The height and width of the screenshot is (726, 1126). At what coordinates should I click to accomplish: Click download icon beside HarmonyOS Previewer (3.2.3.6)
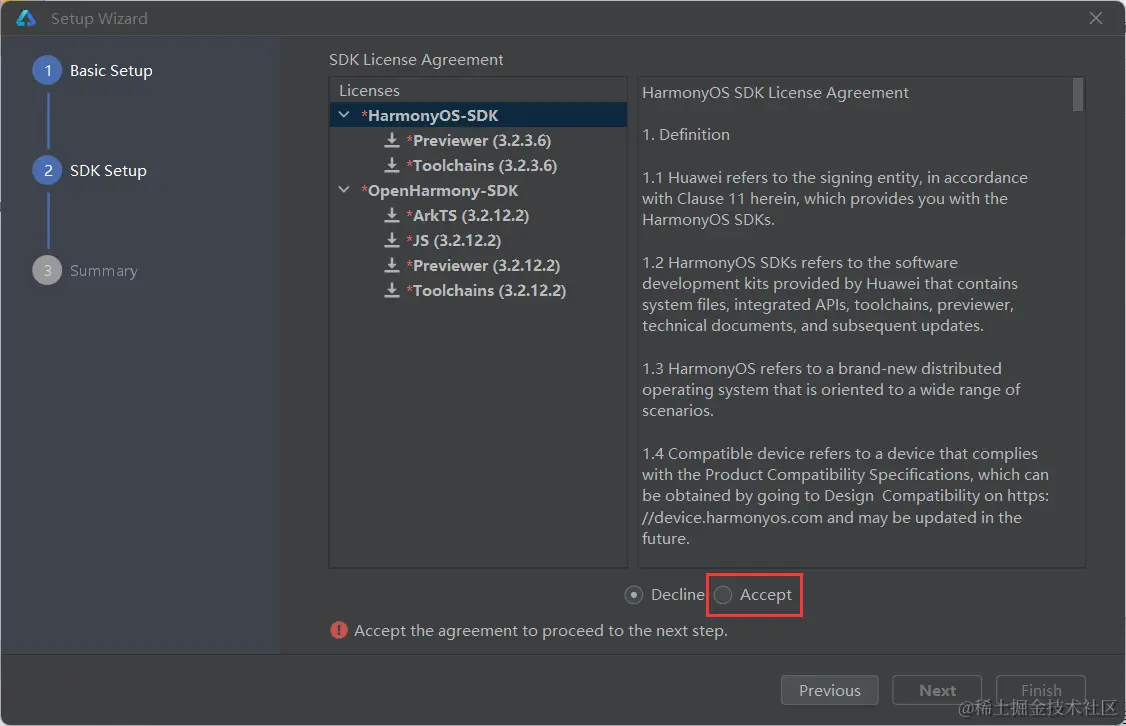pos(392,140)
